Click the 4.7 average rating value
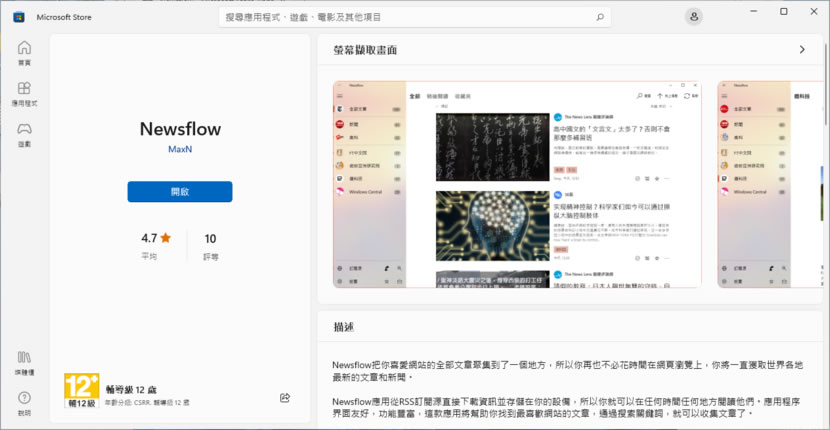Screen dimensions: 830x430 149,238
